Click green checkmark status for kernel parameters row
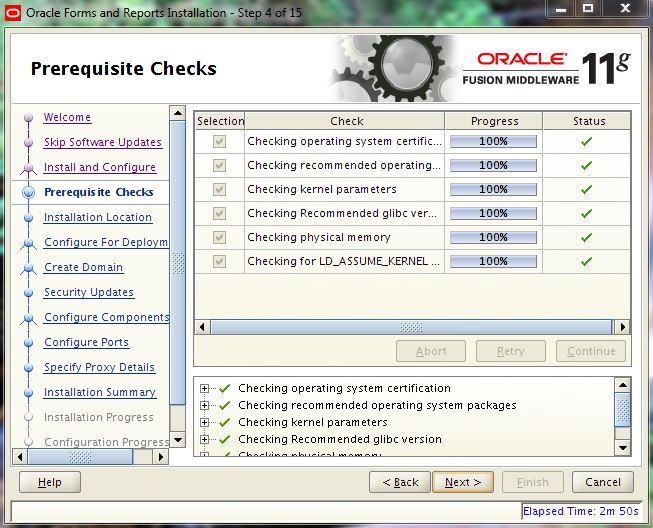The height and width of the screenshot is (528, 653). click(587, 190)
